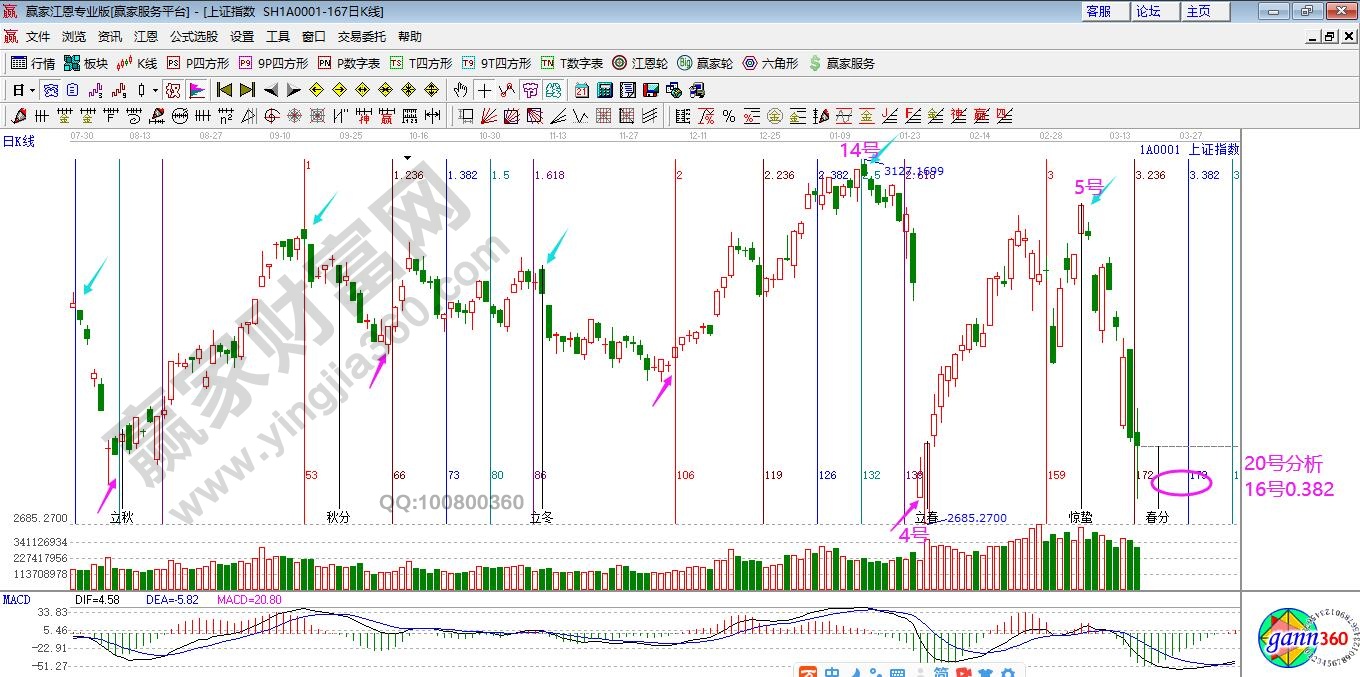
Task: Click the percent symbol drawing tool
Action: 729,116
